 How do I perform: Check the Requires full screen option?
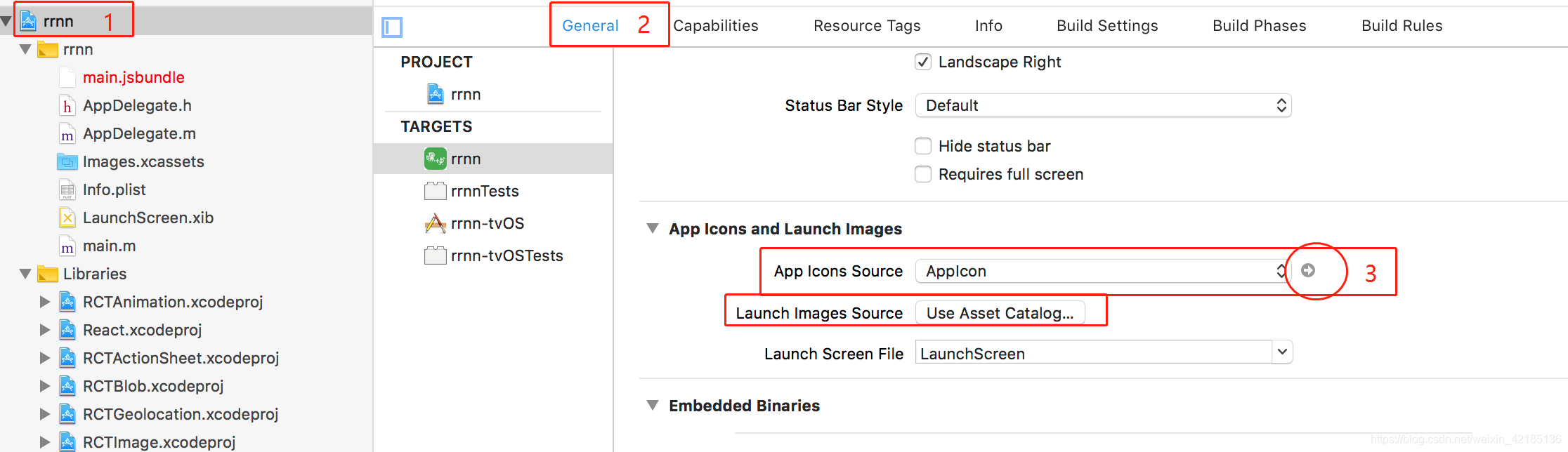(x=923, y=174)
